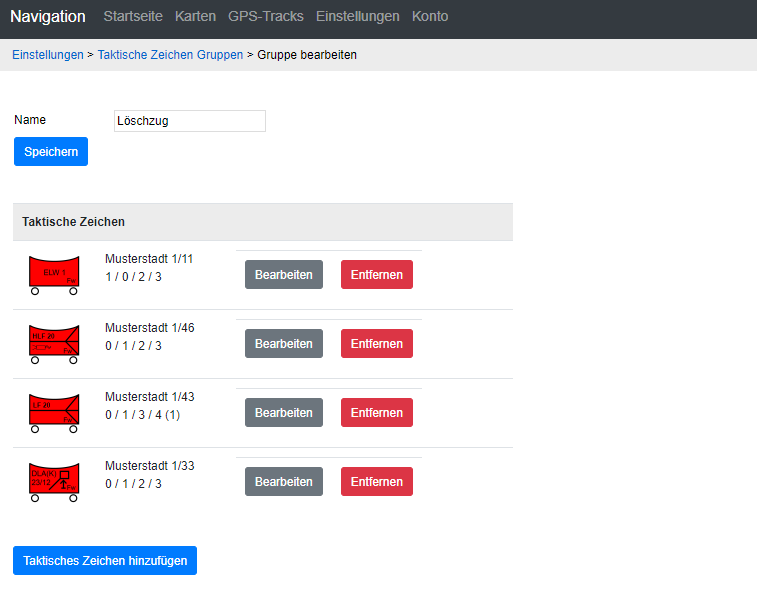Follow the Taktische Zeichen Gruppen breadcrumb link
This screenshot has width=757, height=599.
pos(170,55)
